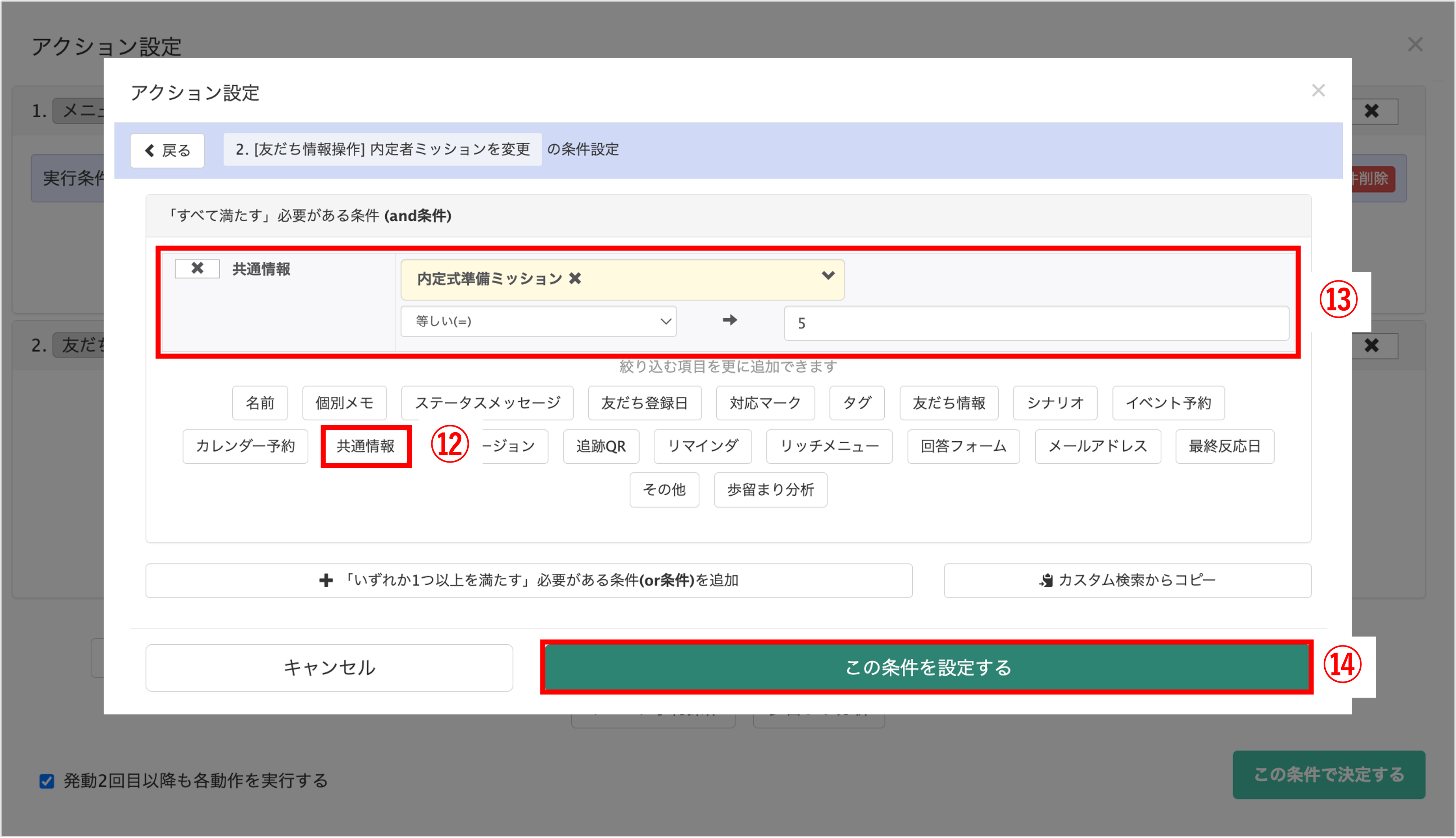1456x838 pixels.
Task: Add a 対応マーク filter condition
Action: (x=765, y=403)
